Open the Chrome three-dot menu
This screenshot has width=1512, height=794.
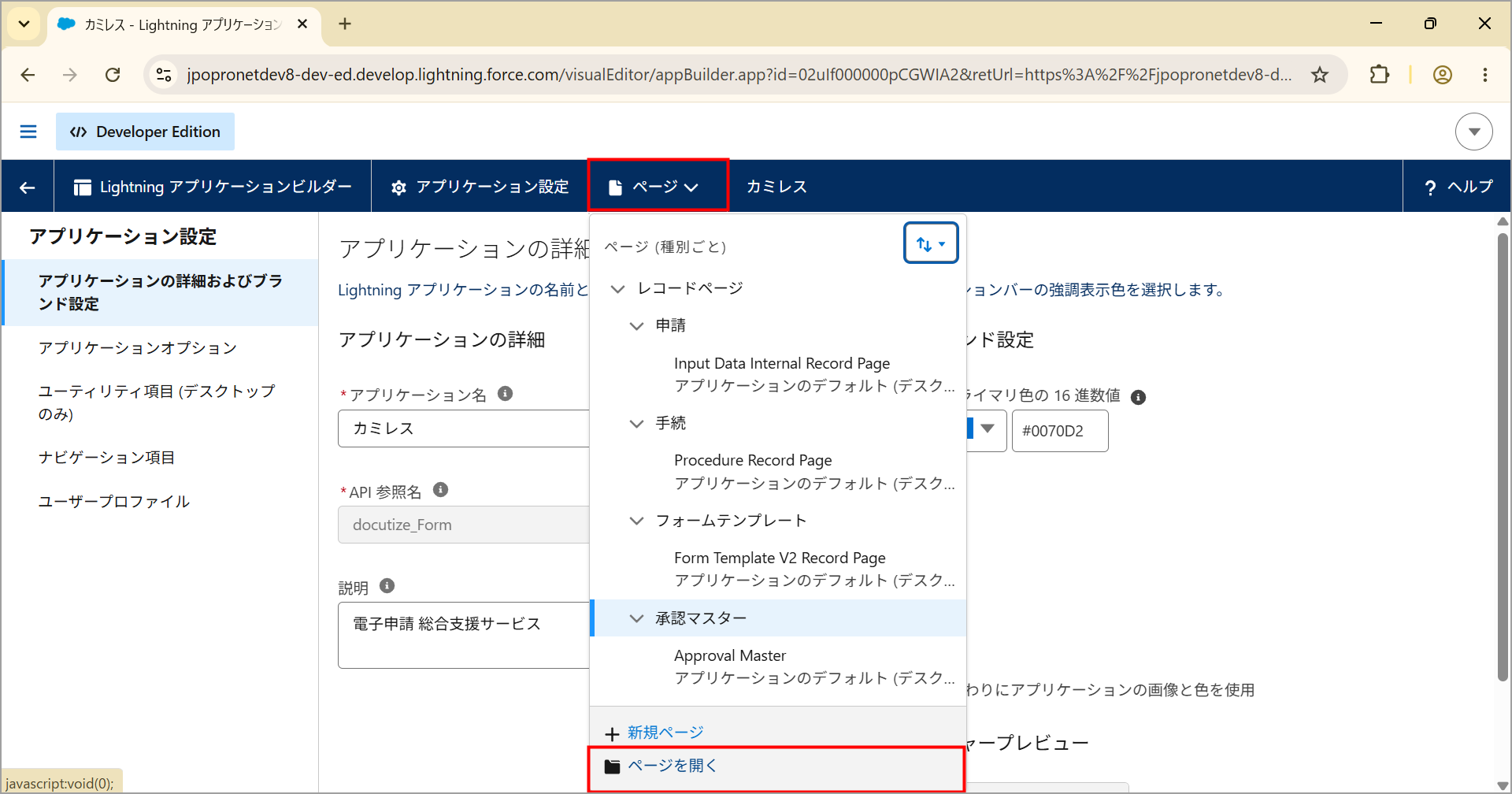tap(1485, 75)
